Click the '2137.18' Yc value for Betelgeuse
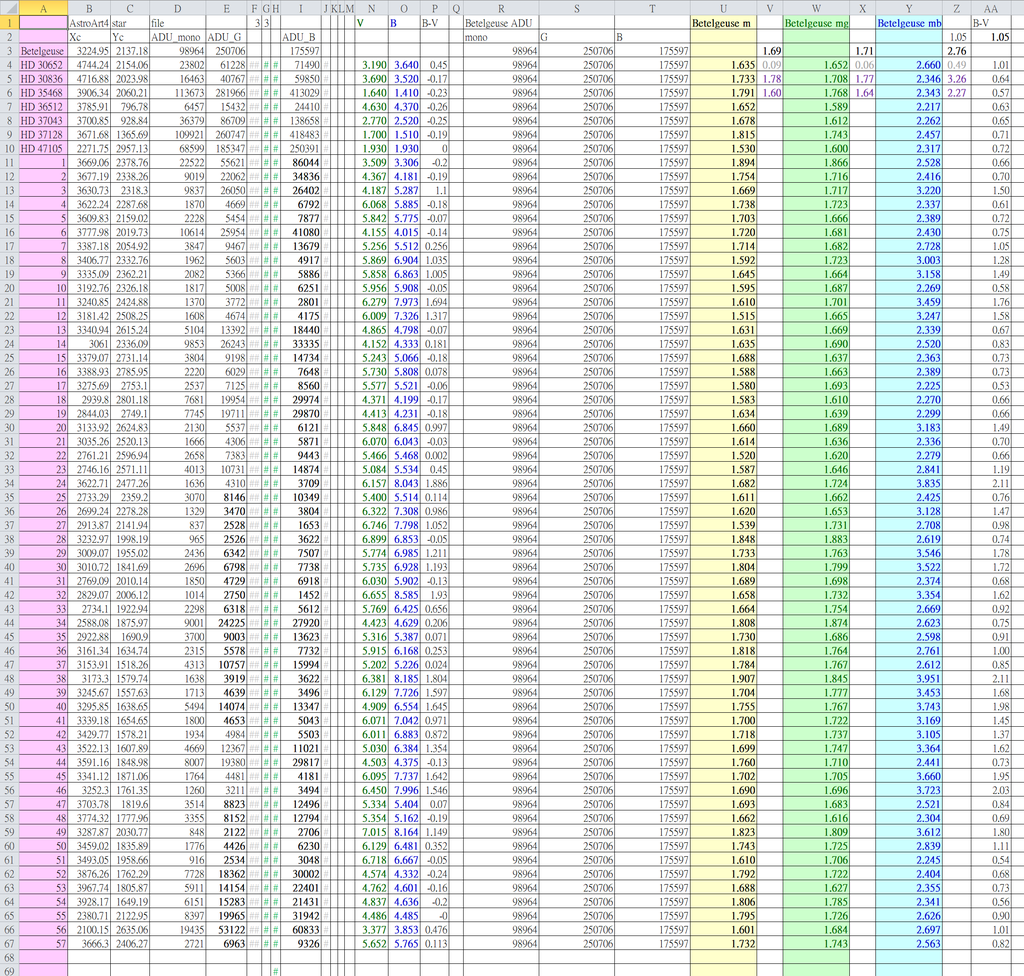 pos(130,51)
